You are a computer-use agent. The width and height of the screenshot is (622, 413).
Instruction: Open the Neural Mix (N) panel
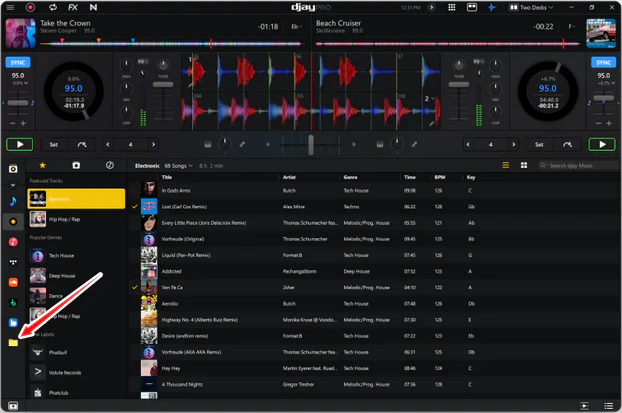tap(93, 8)
